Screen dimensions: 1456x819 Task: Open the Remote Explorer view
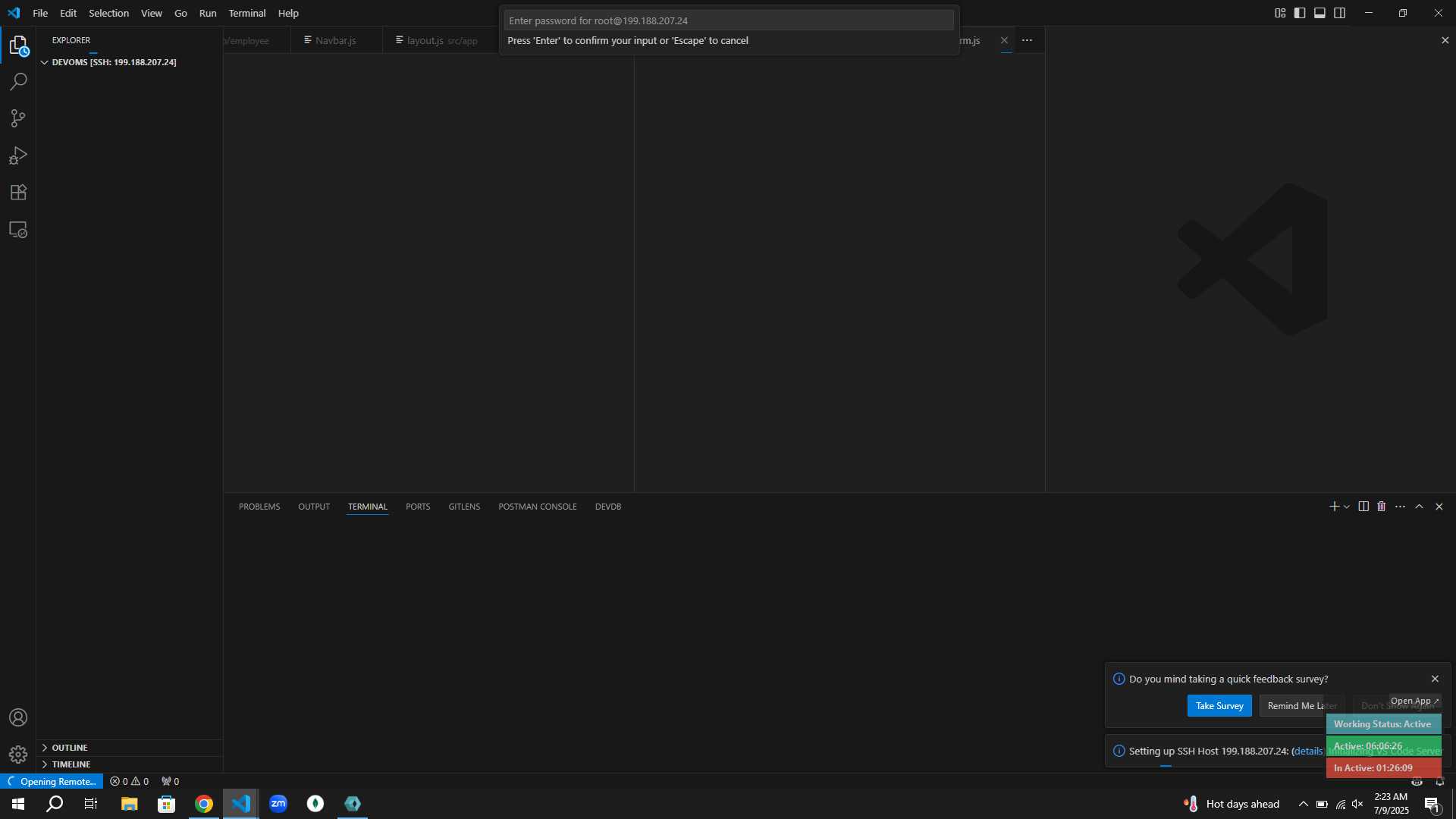click(x=18, y=230)
